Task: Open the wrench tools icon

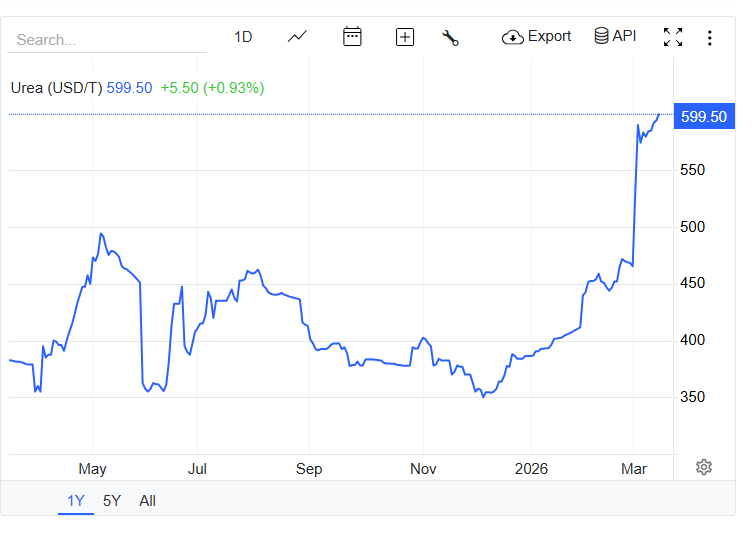Action: point(450,38)
